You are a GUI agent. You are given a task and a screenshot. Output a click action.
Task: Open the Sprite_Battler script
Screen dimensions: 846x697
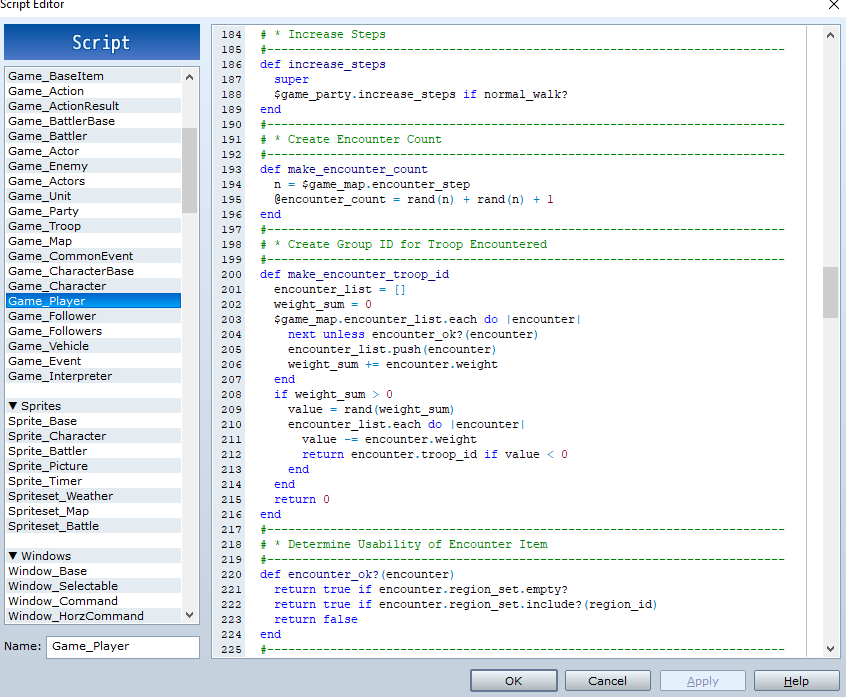[x=94, y=451]
